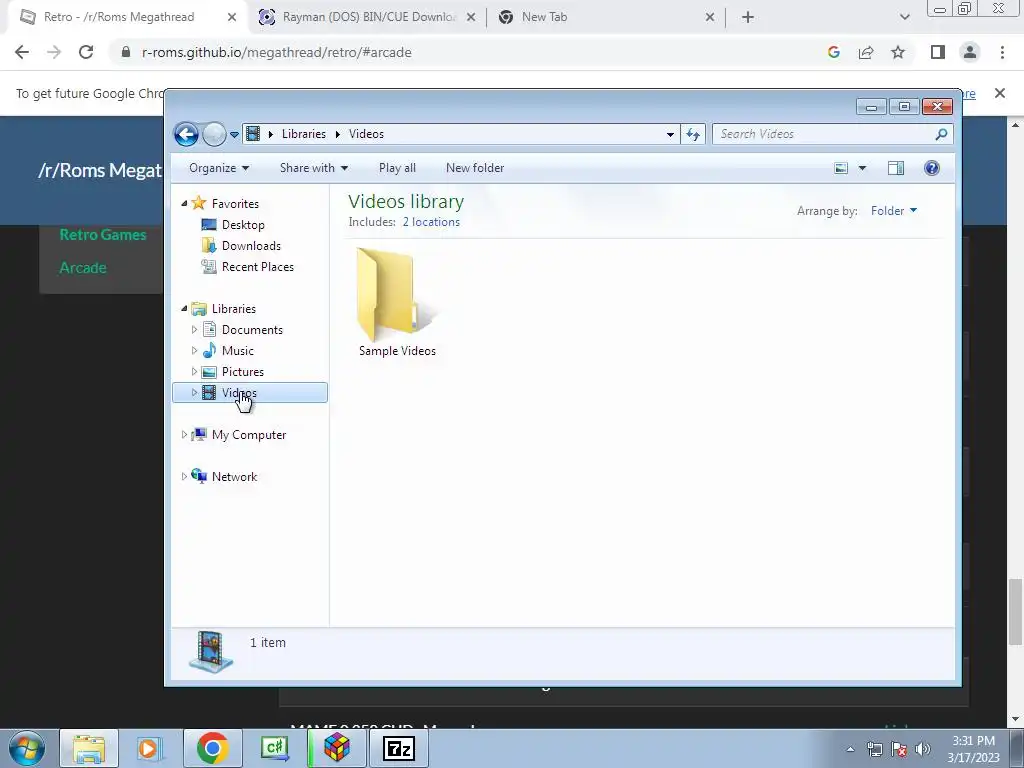This screenshot has height=768, width=1024.
Task: Select Network in navigation pane
Action: coord(234,477)
